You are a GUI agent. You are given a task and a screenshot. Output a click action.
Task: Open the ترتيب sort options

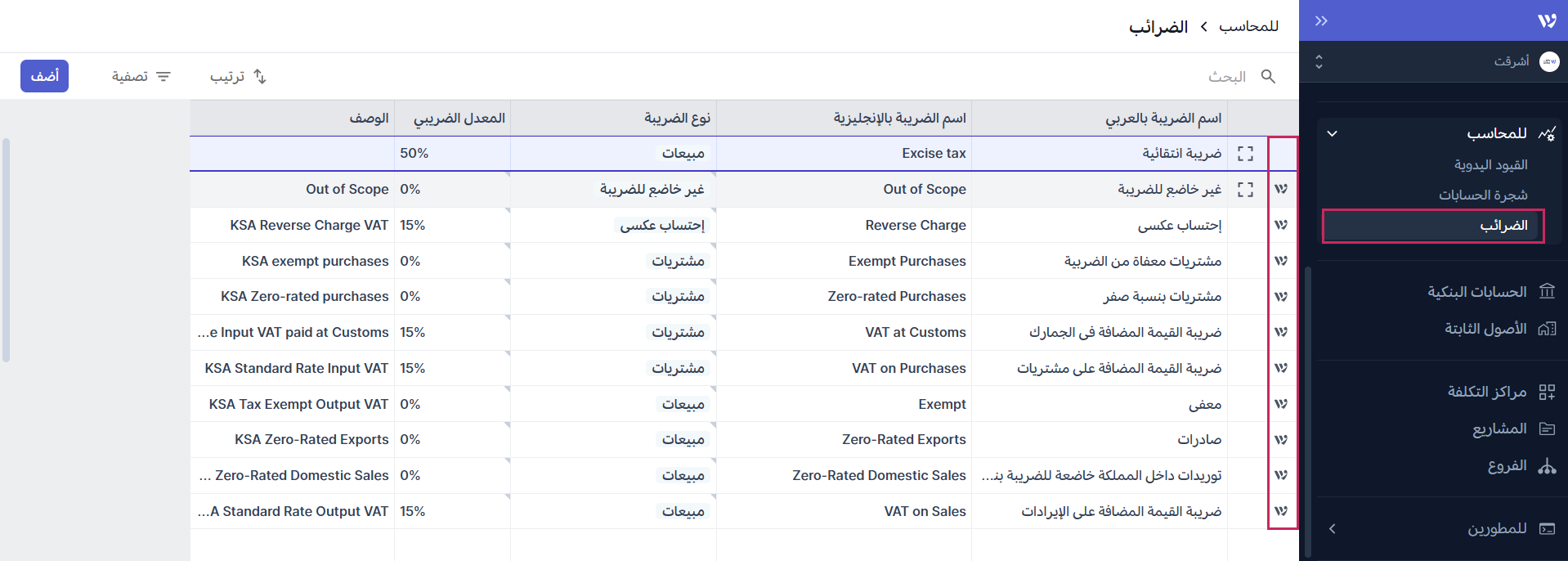(238, 76)
